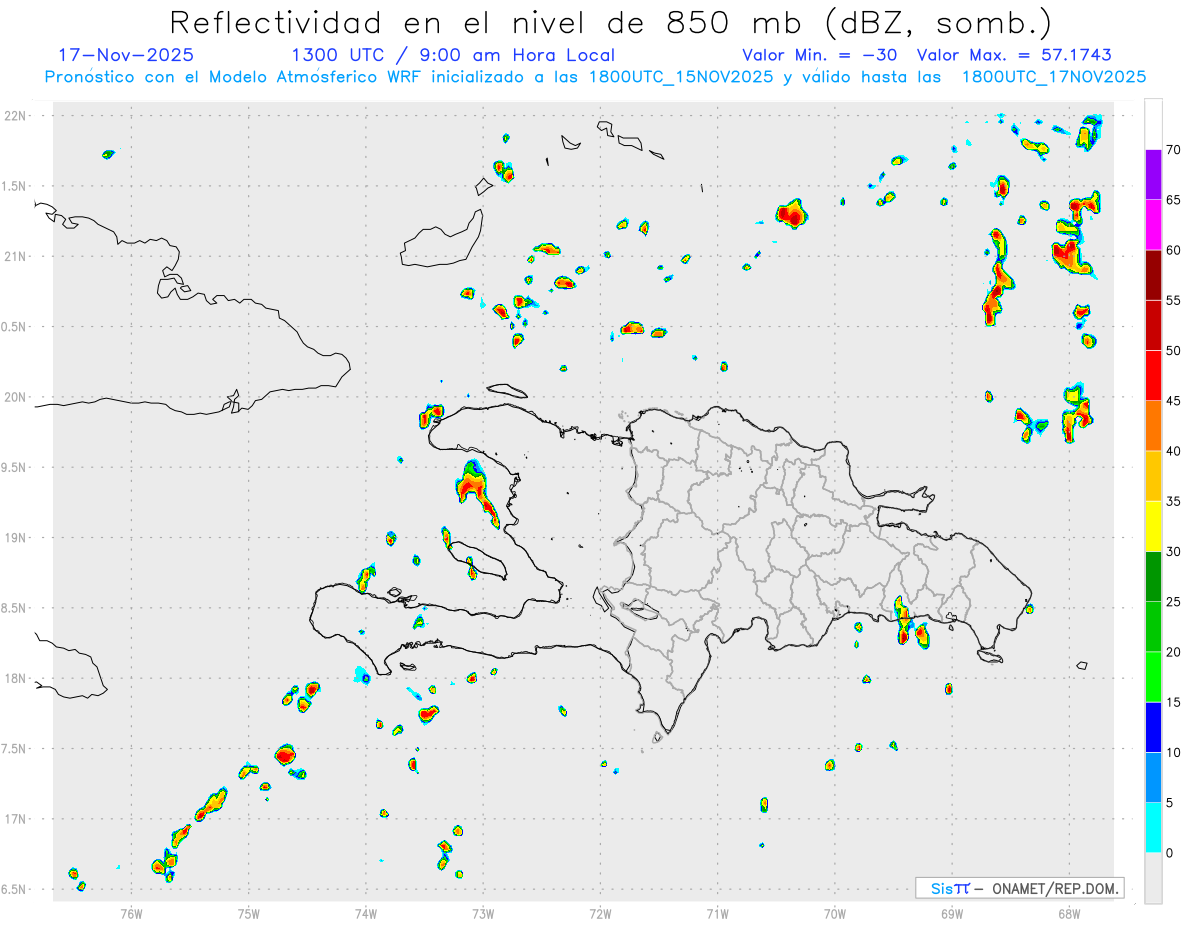
Task: Select the '75W' longitude label
Action: coord(249,913)
